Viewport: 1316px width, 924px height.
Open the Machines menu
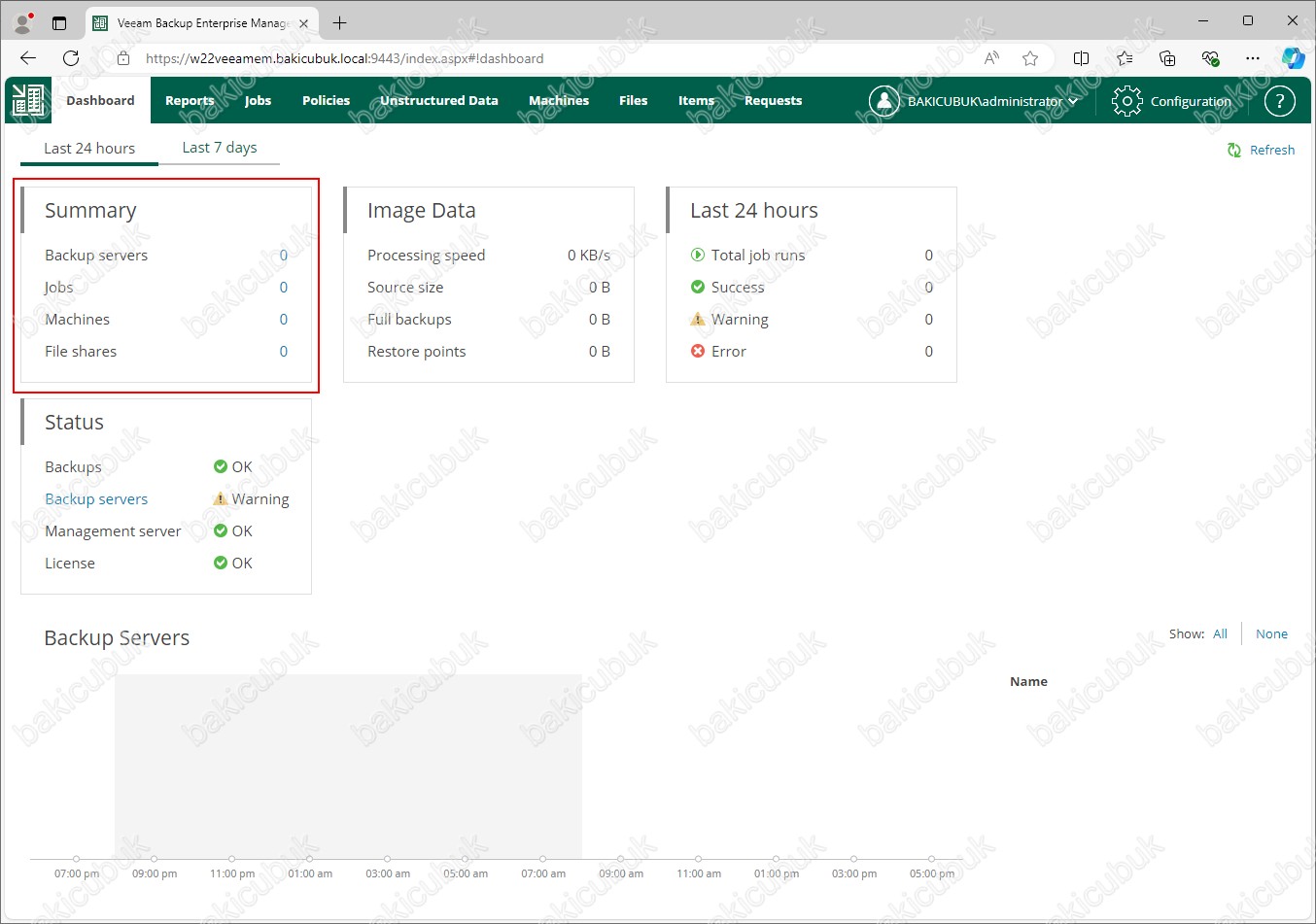click(x=559, y=100)
